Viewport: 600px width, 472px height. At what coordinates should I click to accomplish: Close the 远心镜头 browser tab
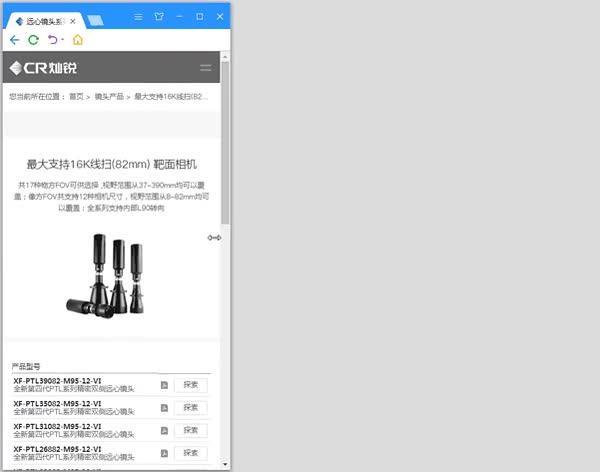click(x=73, y=22)
